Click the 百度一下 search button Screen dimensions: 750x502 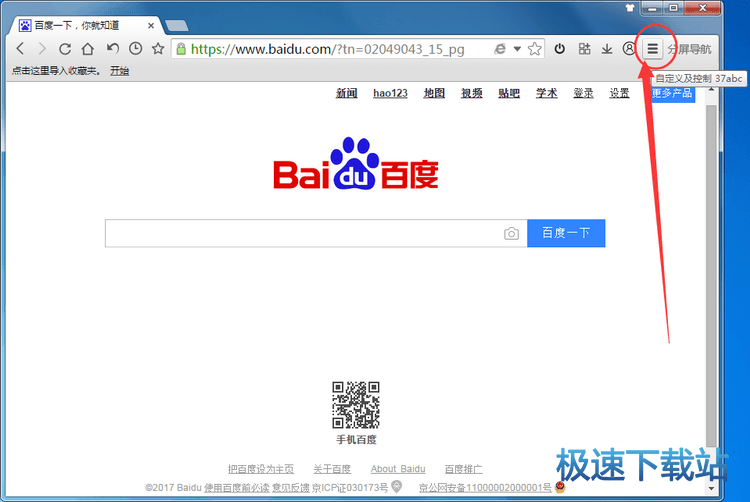pos(566,233)
